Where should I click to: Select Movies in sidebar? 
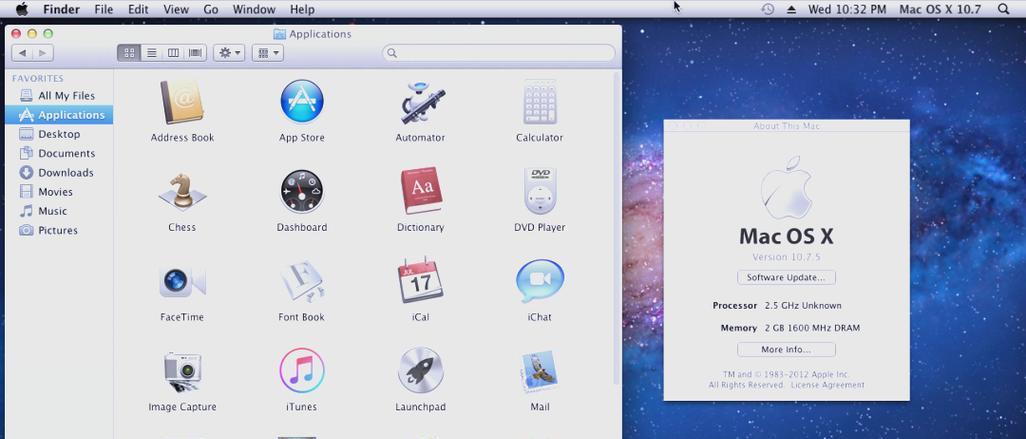(x=59, y=192)
